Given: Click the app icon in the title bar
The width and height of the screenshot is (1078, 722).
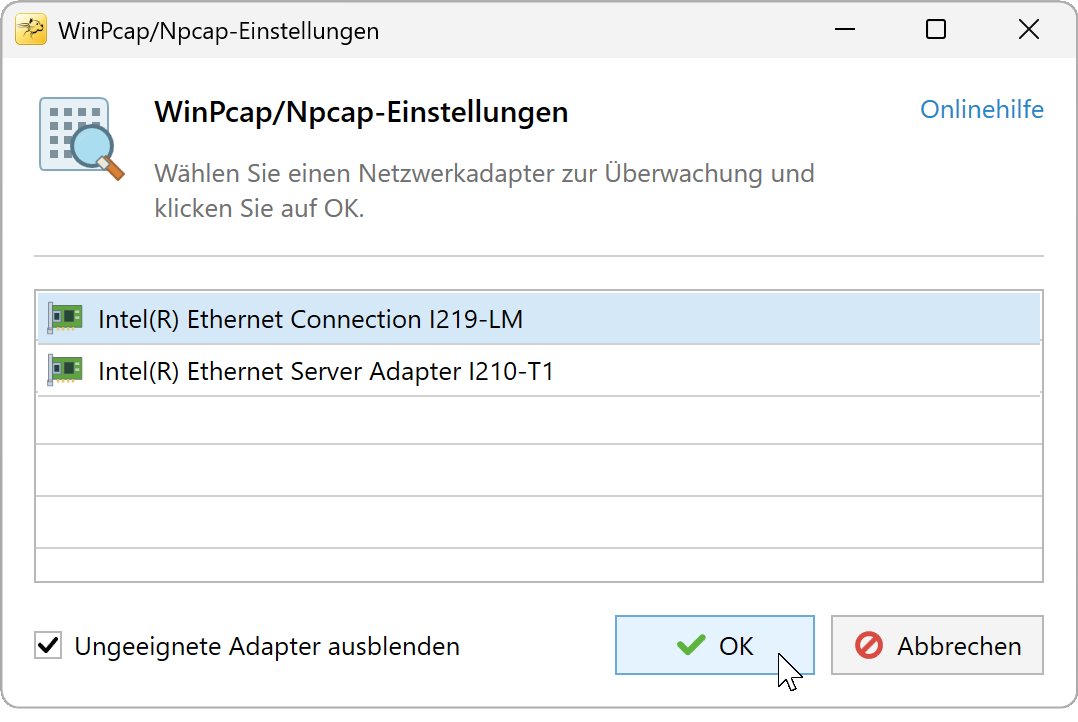Looking at the screenshot, I should (x=31, y=30).
